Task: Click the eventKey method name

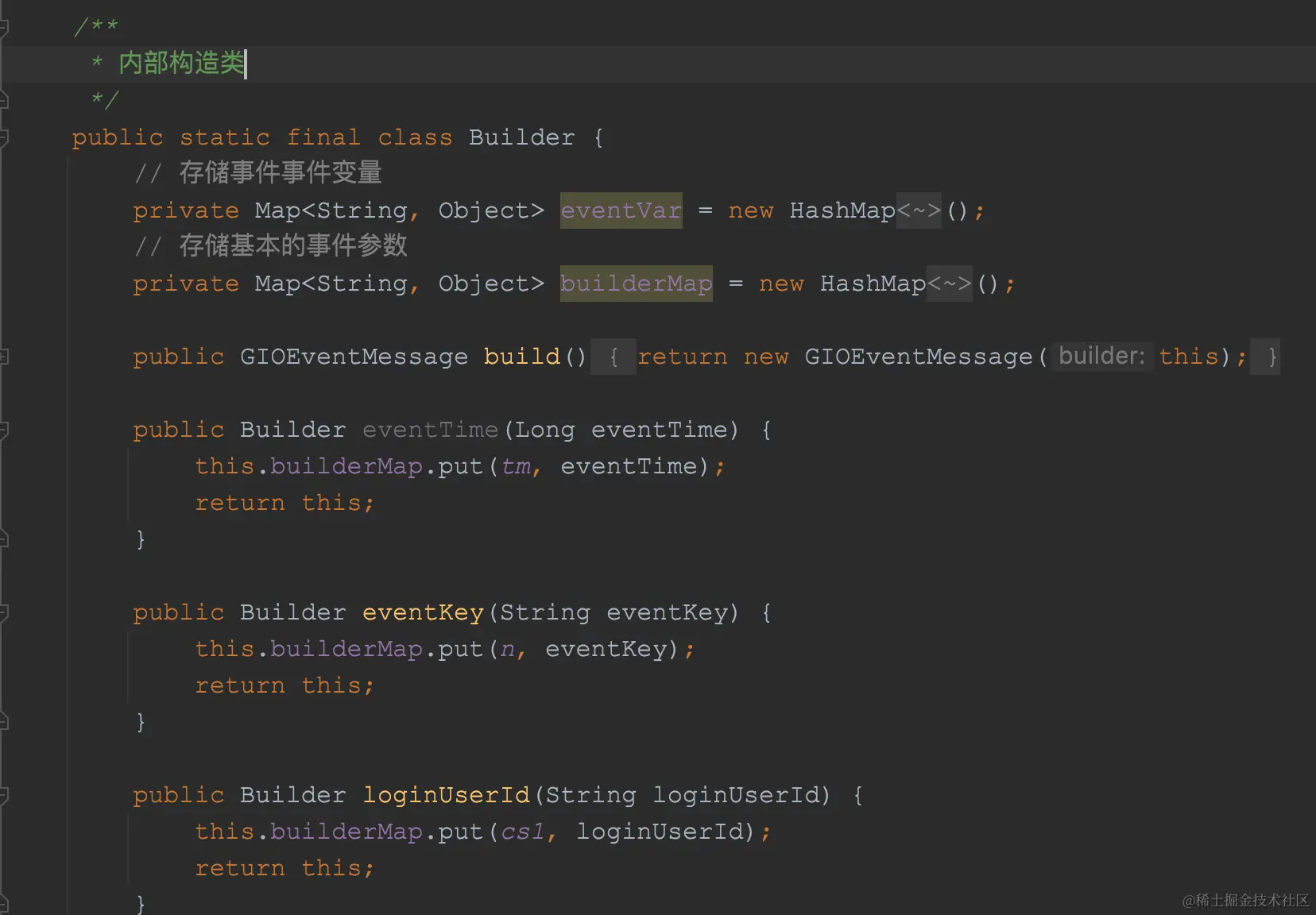Action: pos(423,612)
